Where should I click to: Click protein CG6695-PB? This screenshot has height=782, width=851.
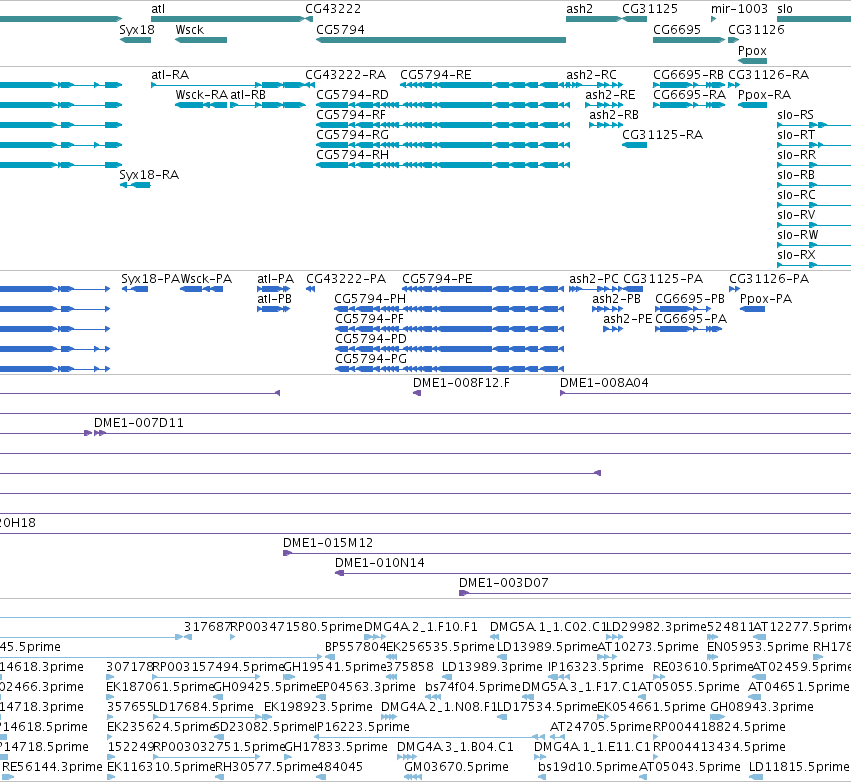point(690,298)
